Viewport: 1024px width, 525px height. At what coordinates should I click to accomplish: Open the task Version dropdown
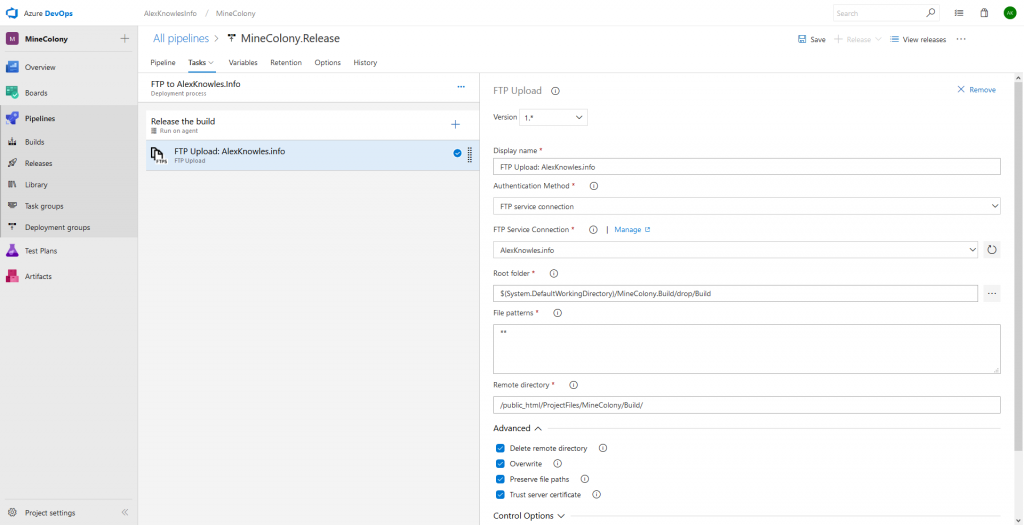[553, 117]
